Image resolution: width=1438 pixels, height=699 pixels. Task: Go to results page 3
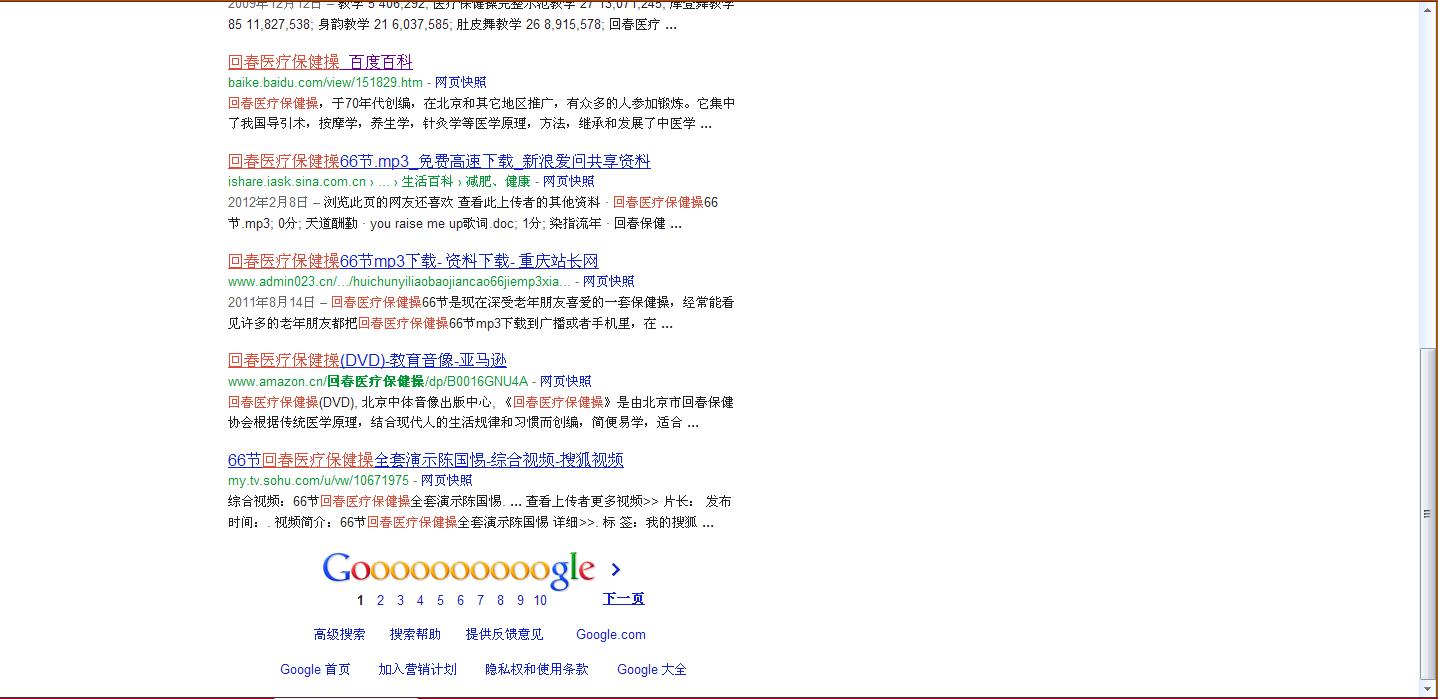click(400, 600)
